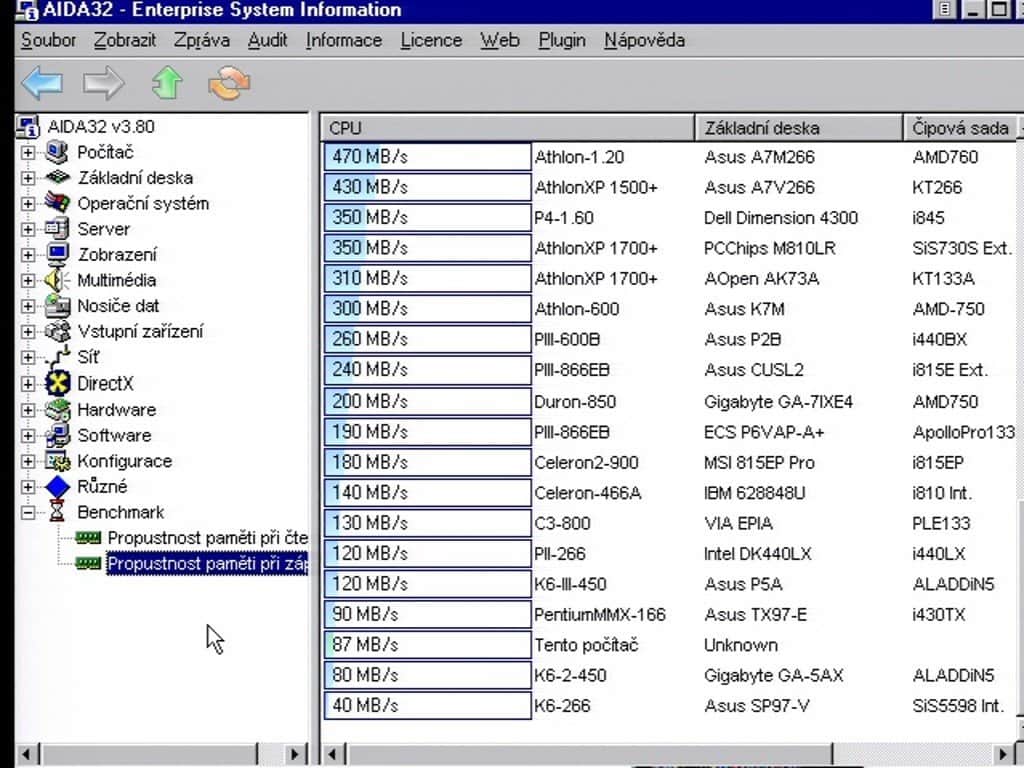Select the Hardware tree label
Image resolution: width=1024 pixels, height=768 pixels.
coord(117,409)
